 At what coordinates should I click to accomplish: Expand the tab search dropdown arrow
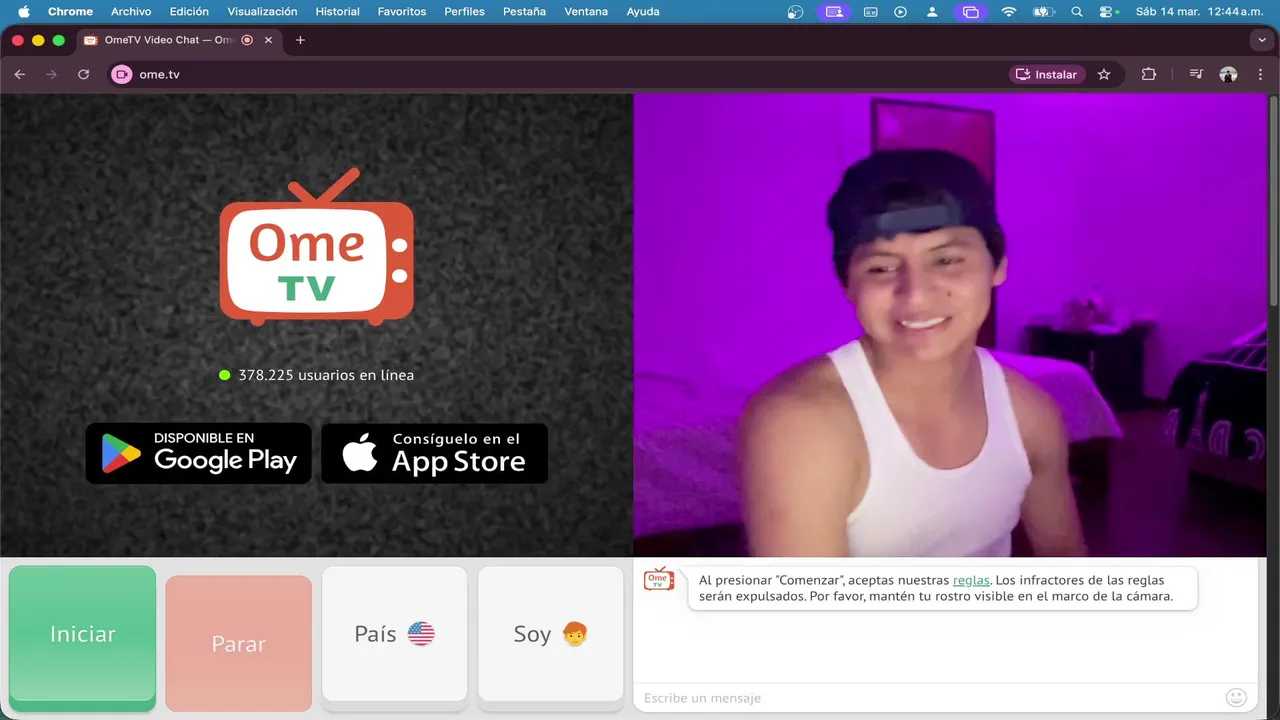point(1260,40)
